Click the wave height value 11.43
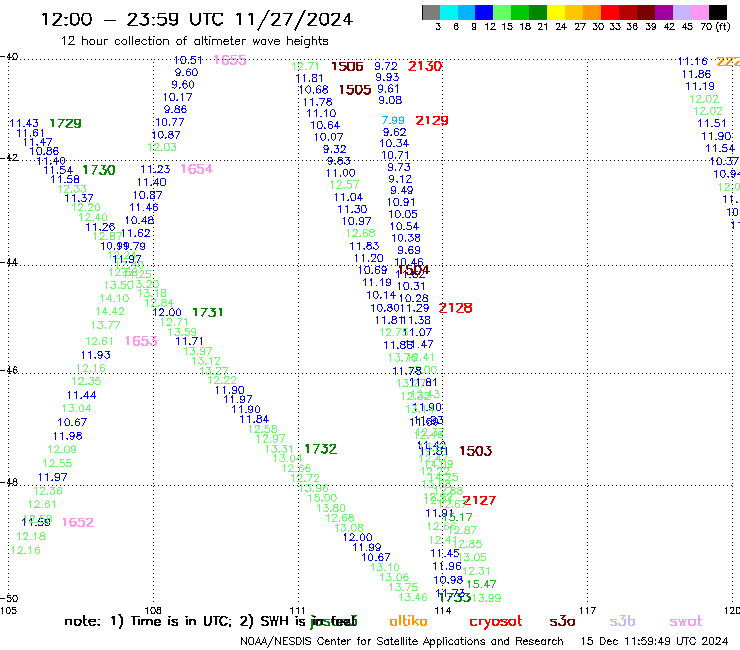The width and height of the screenshot is (740, 650). 24,123
